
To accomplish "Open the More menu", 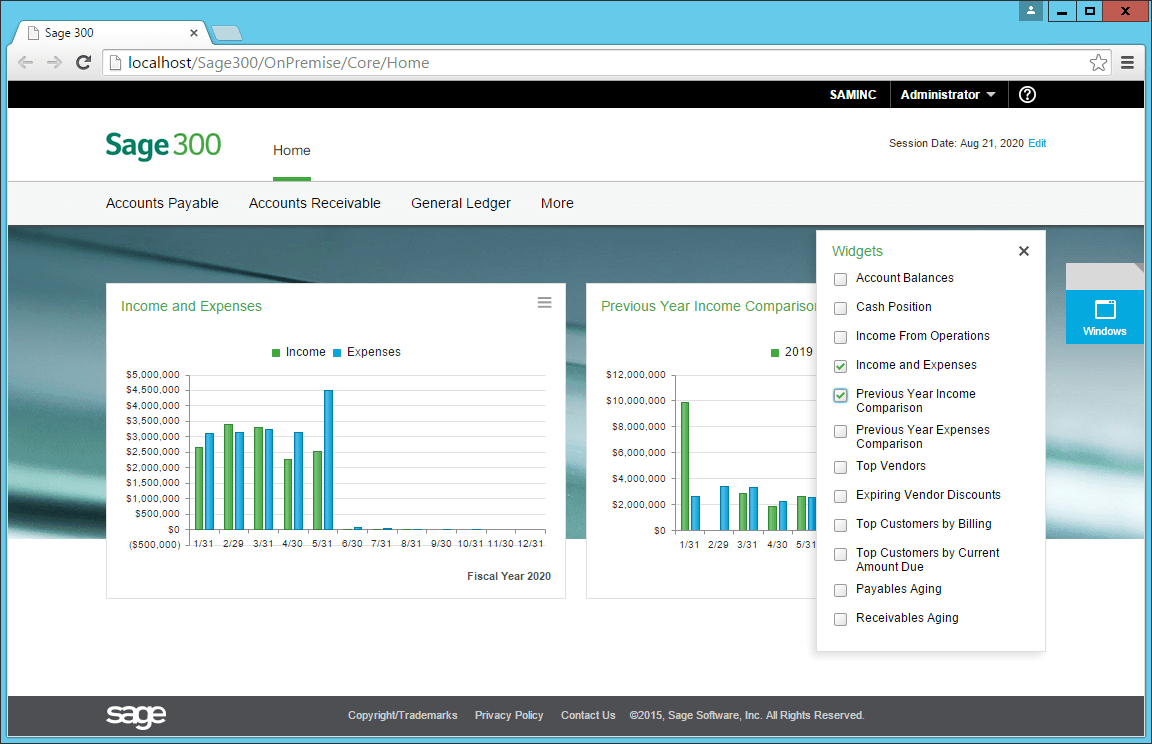I will [557, 203].
